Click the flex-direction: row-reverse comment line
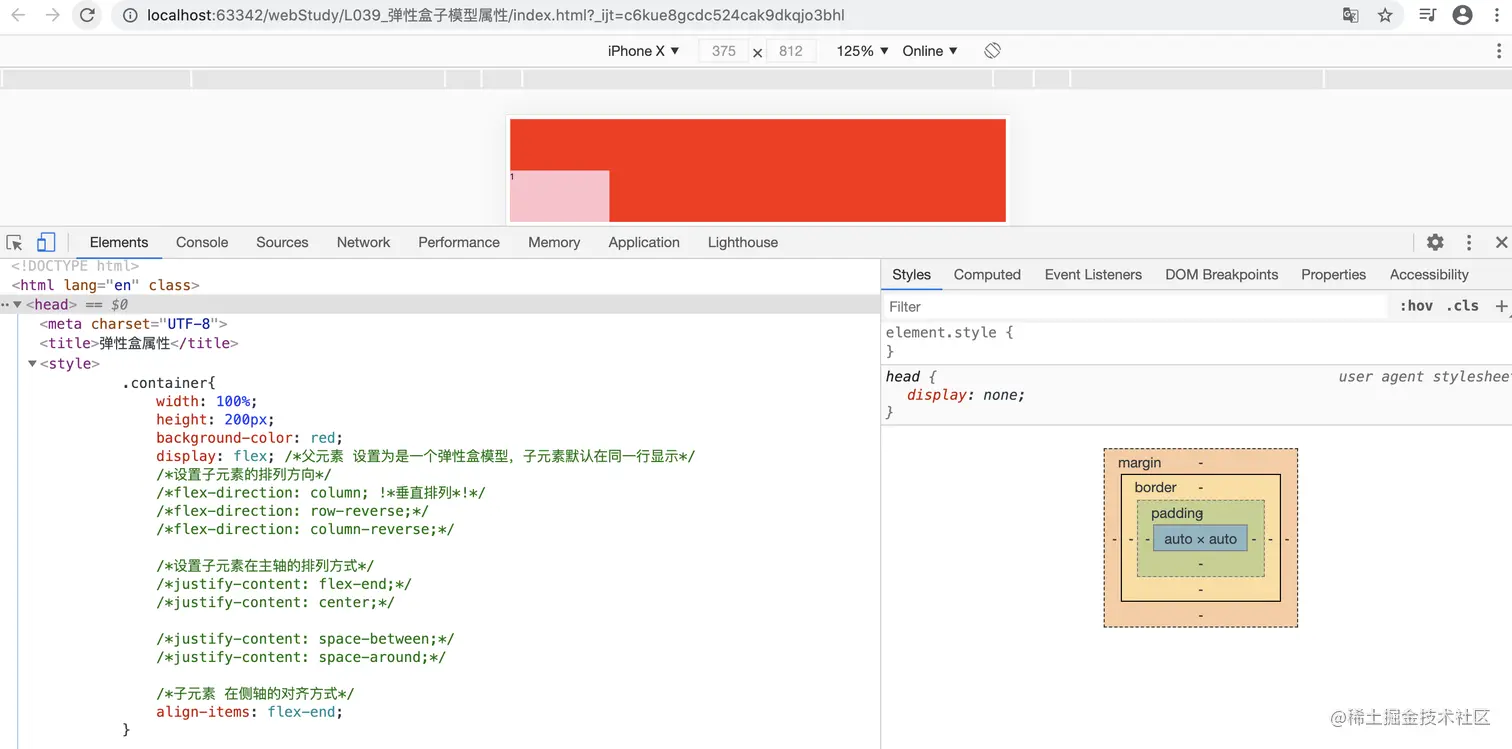This screenshot has width=1512, height=749. (x=292, y=511)
